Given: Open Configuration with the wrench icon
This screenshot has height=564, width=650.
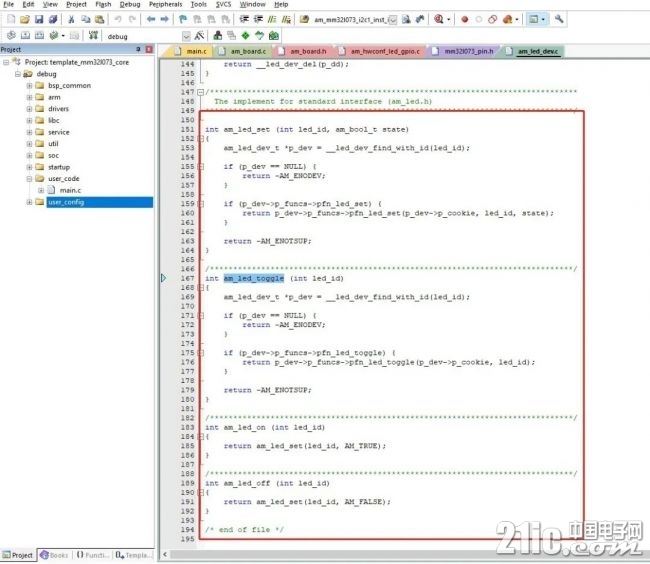Looking at the screenshot, I should pyautogui.click(x=559, y=19).
